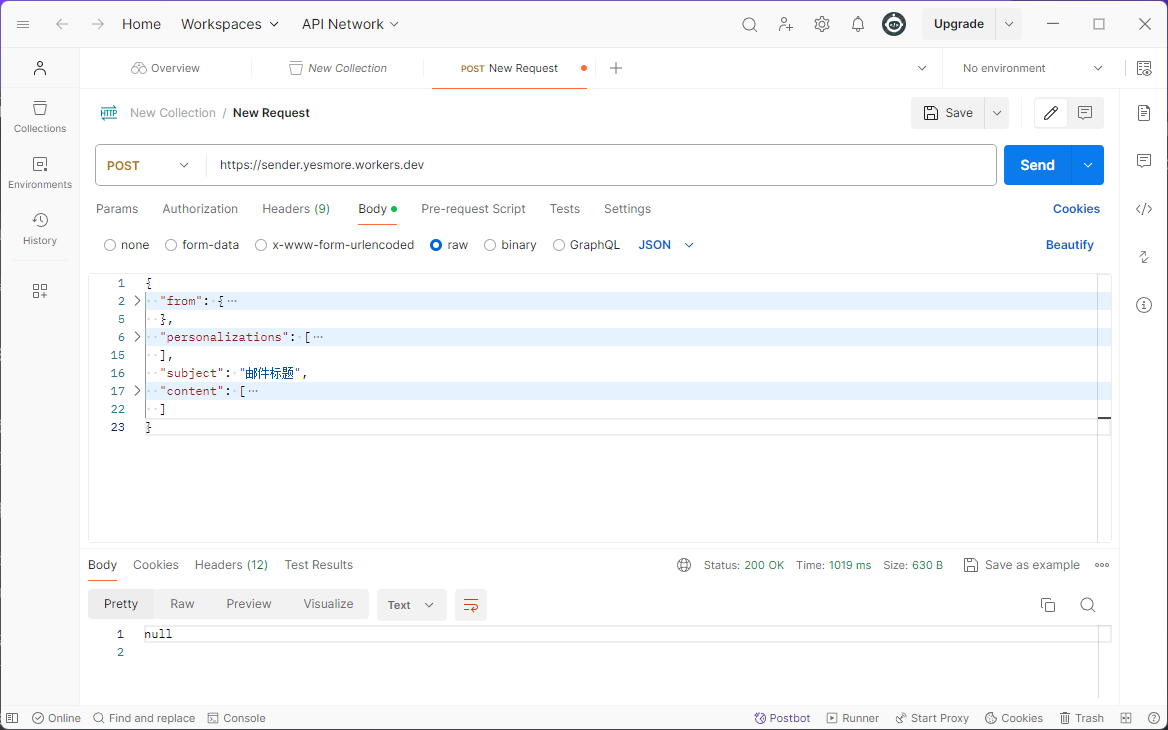Click the request URL field
The image size is (1168, 730).
pyautogui.click(x=600, y=165)
